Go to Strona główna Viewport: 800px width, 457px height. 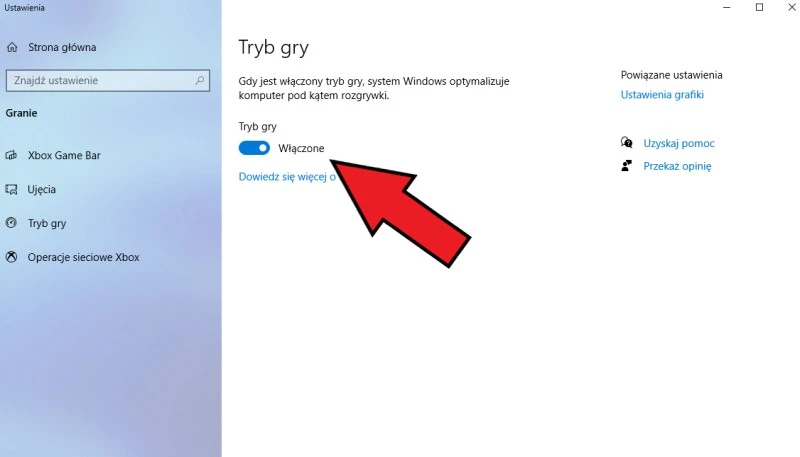62,47
